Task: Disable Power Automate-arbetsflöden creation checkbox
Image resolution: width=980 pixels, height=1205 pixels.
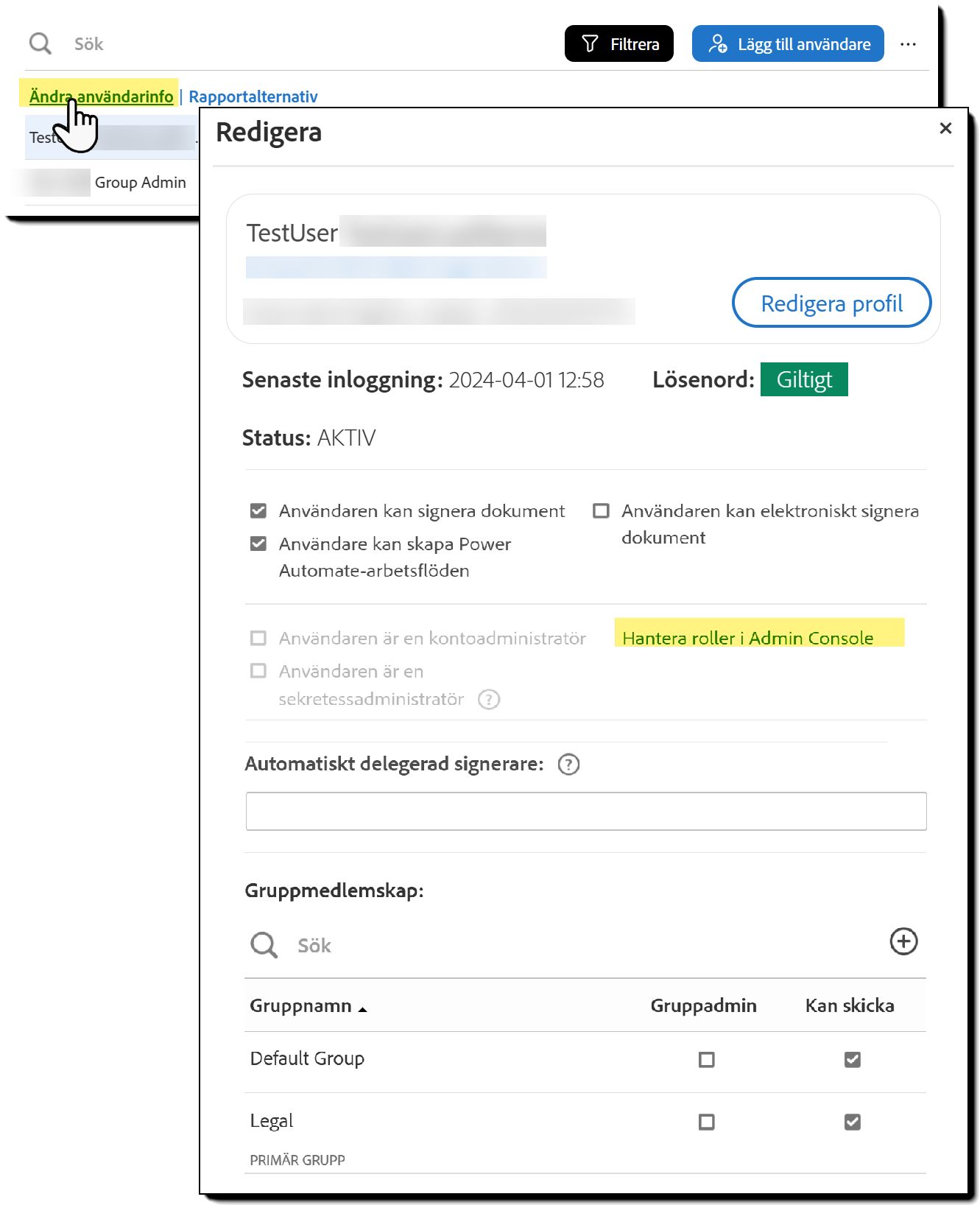Action: [x=258, y=544]
